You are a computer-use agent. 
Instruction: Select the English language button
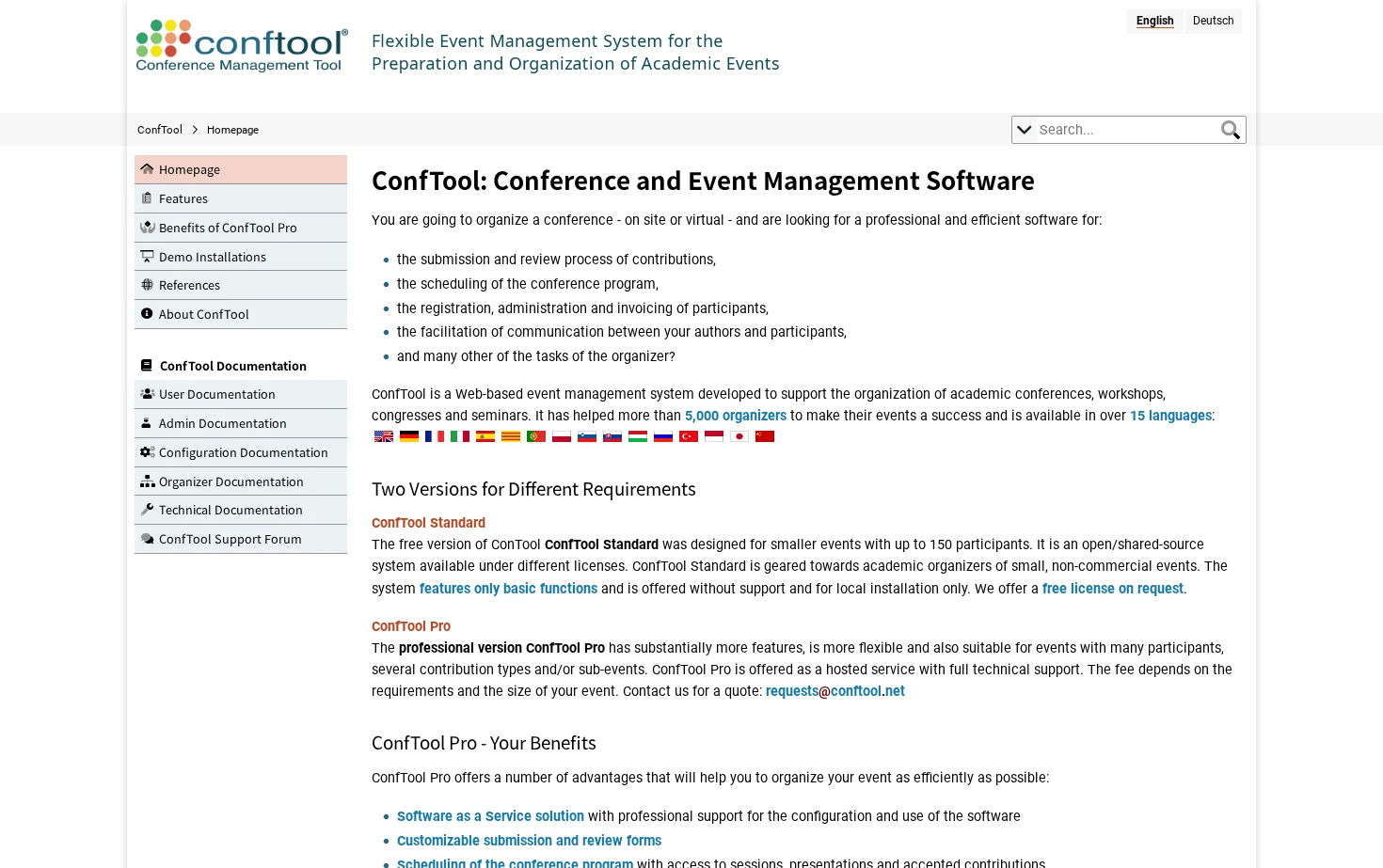tap(1154, 21)
